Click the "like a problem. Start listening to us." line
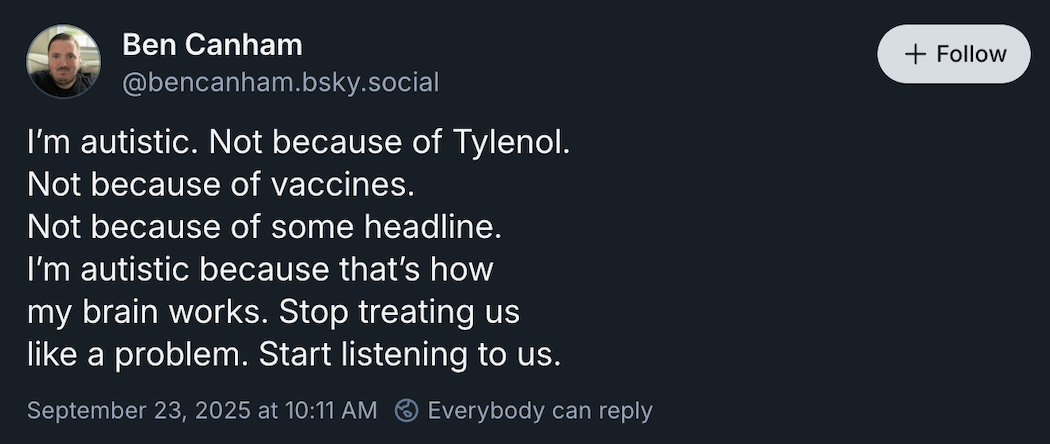The width and height of the screenshot is (1050, 444). click(x=294, y=355)
